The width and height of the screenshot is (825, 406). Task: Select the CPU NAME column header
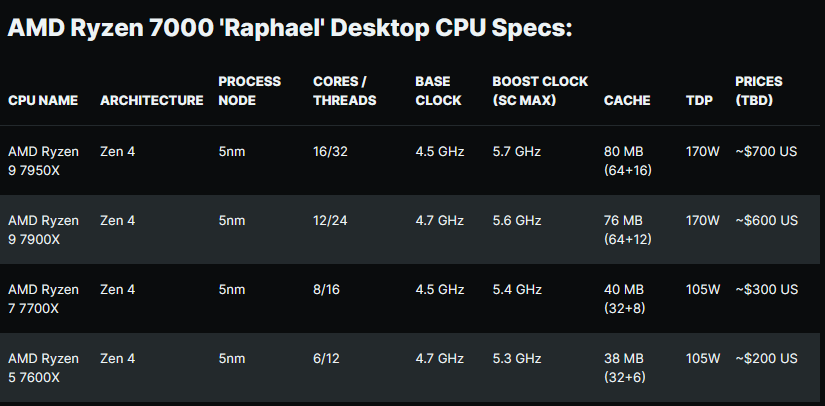click(x=43, y=100)
